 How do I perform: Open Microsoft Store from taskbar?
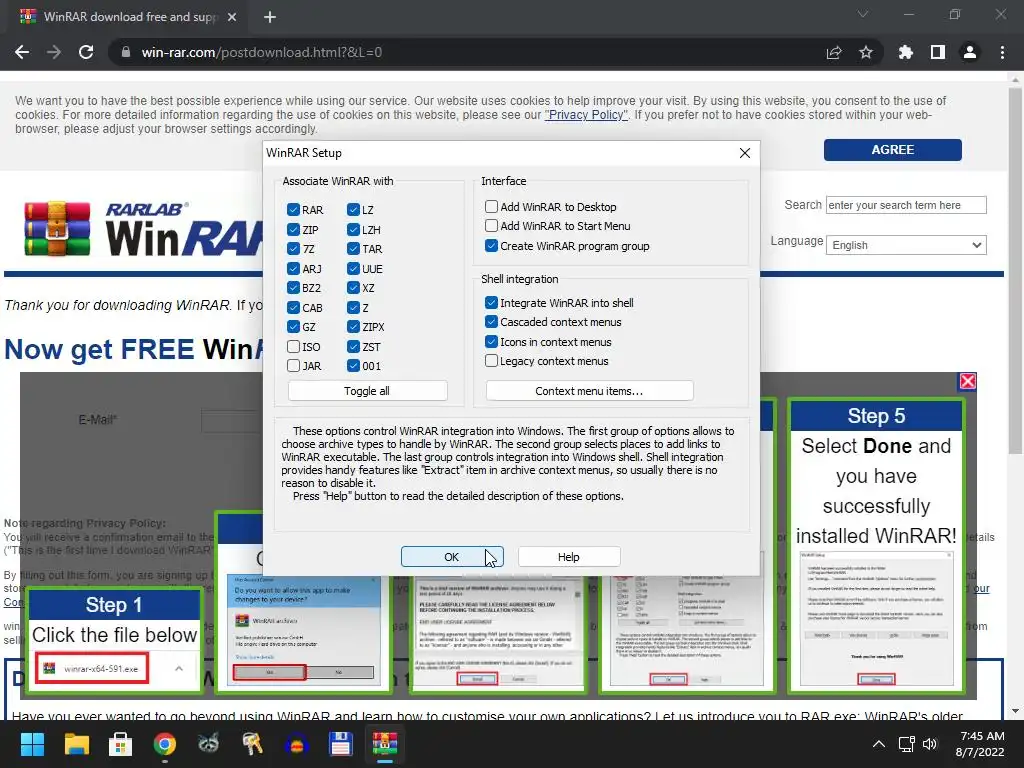tap(120, 744)
